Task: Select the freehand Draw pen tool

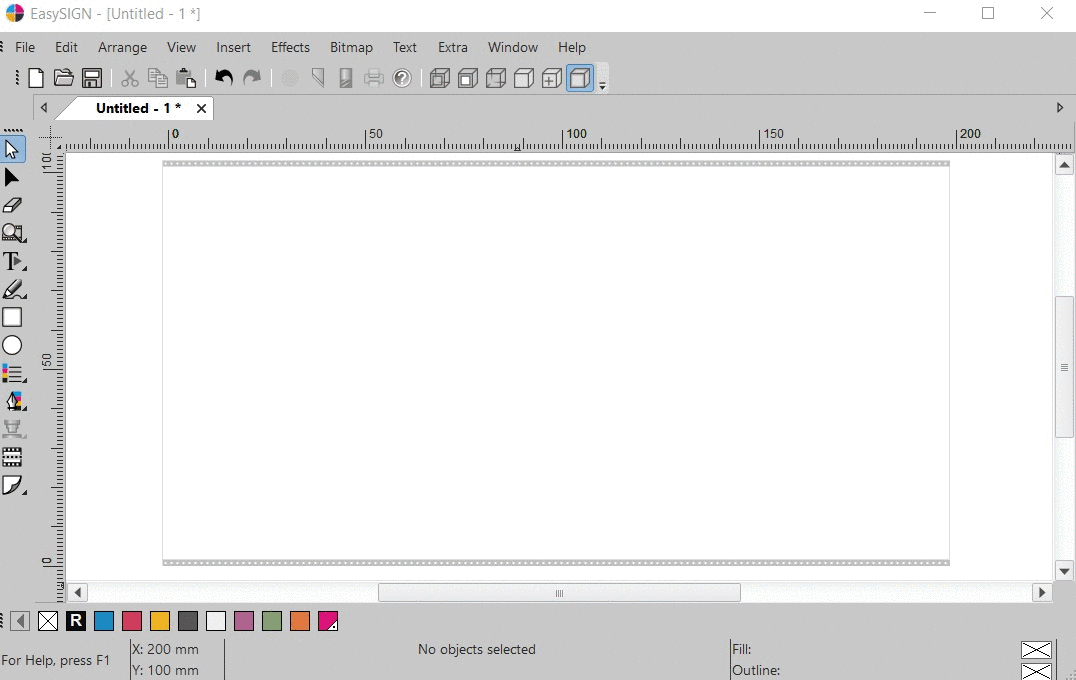Action: point(13,290)
